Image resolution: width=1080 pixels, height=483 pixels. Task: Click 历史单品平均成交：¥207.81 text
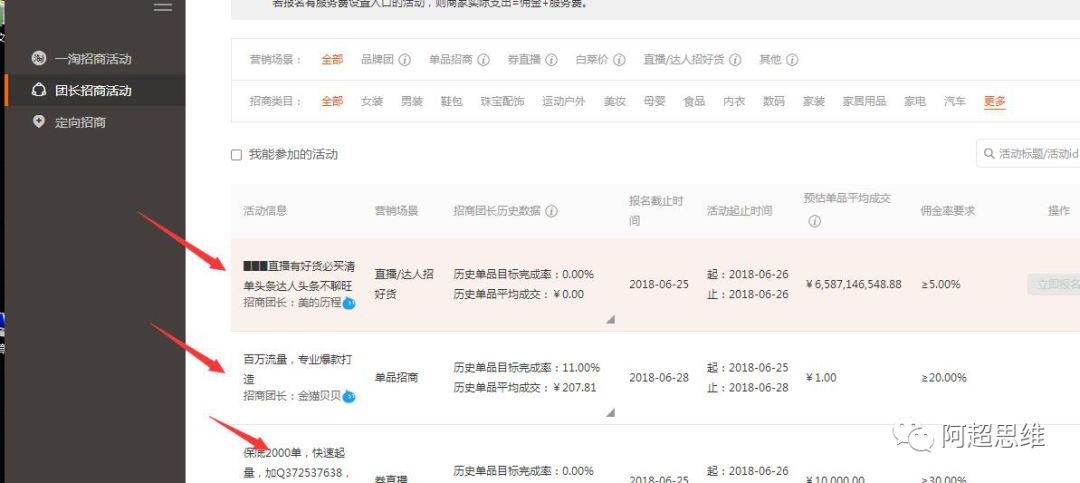pos(525,387)
